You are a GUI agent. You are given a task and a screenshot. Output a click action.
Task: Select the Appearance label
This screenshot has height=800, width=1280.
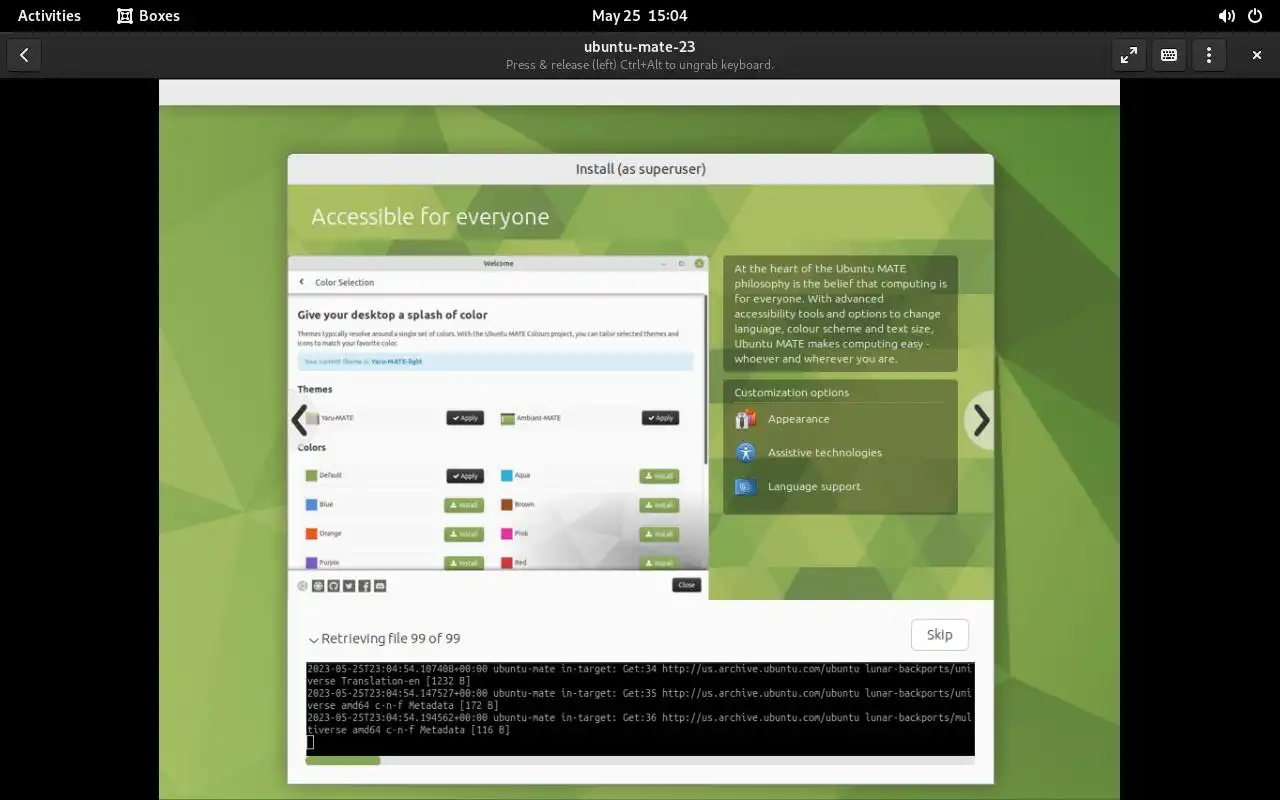(x=798, y=419)
